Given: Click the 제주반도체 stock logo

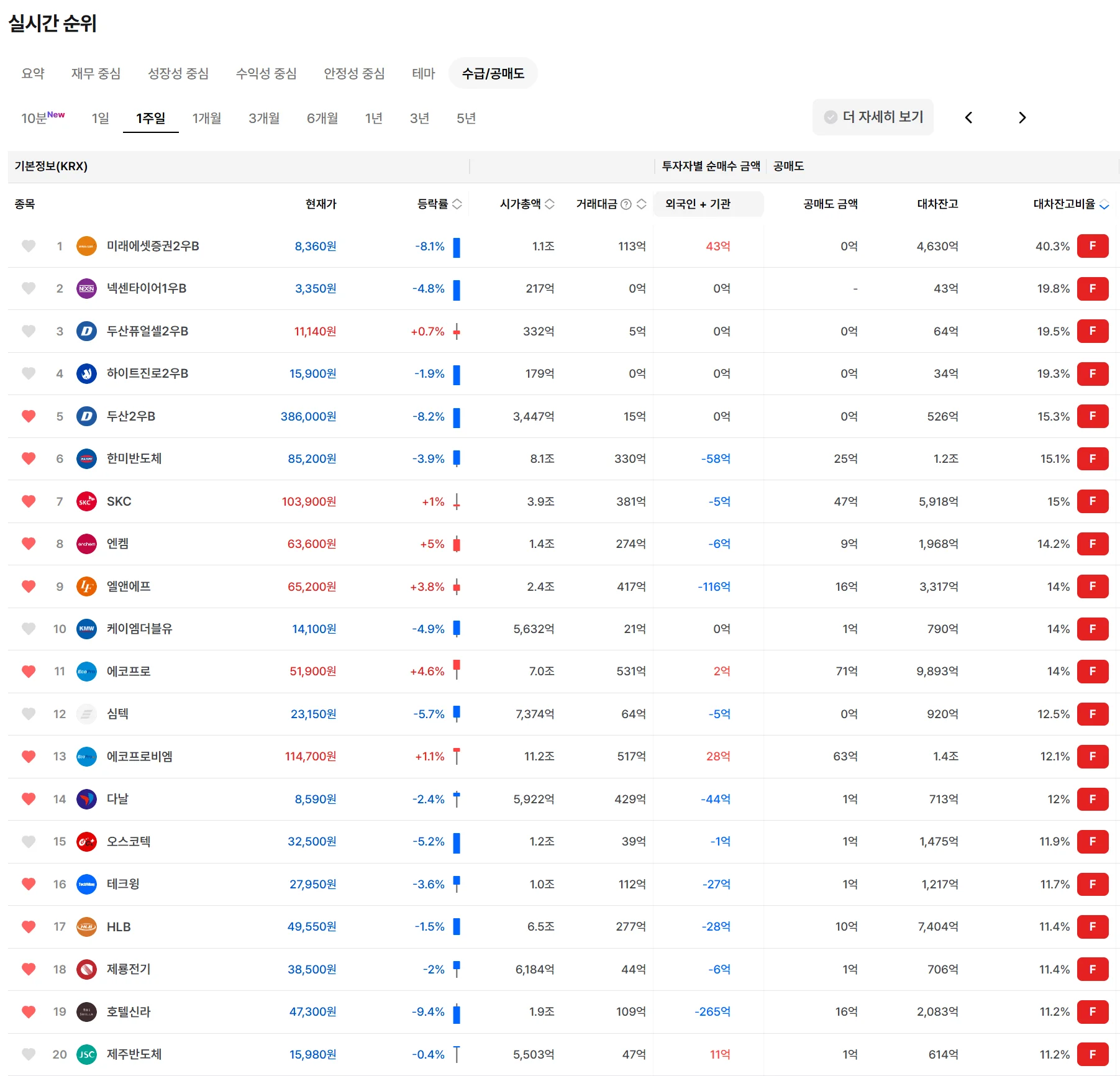Looking at the screenshot, I should (86, 1054).
